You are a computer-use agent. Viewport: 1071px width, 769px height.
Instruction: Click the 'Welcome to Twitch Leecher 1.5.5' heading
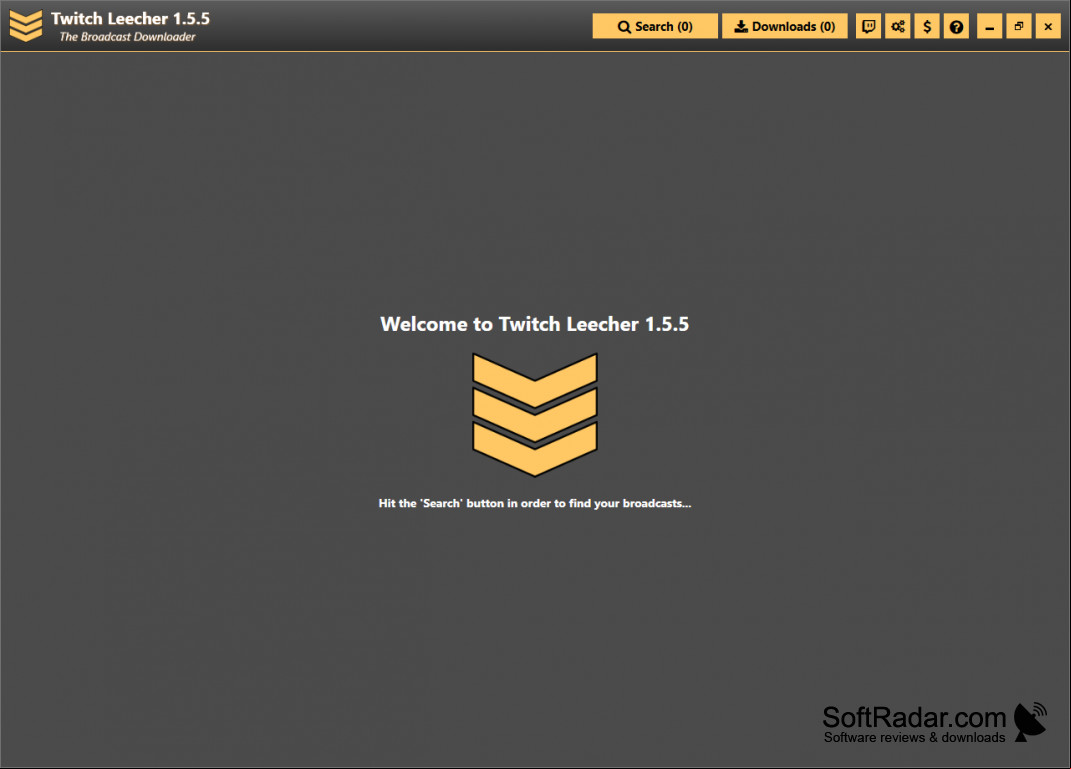pyautogui.click(x=535, y=324)
